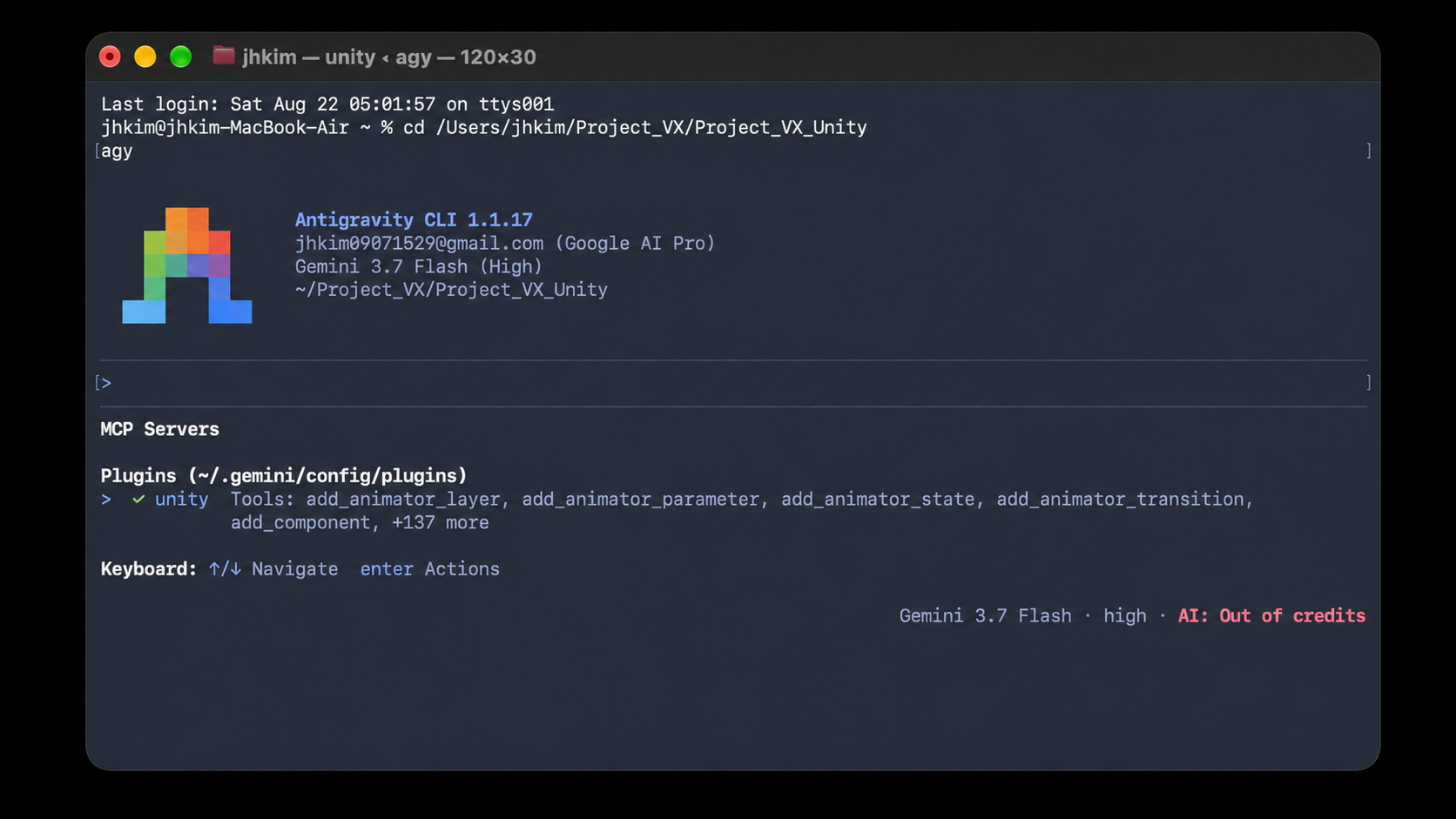Click the 'add_animator_layer' tool name

pyautogui.click(x=403, y=500)
